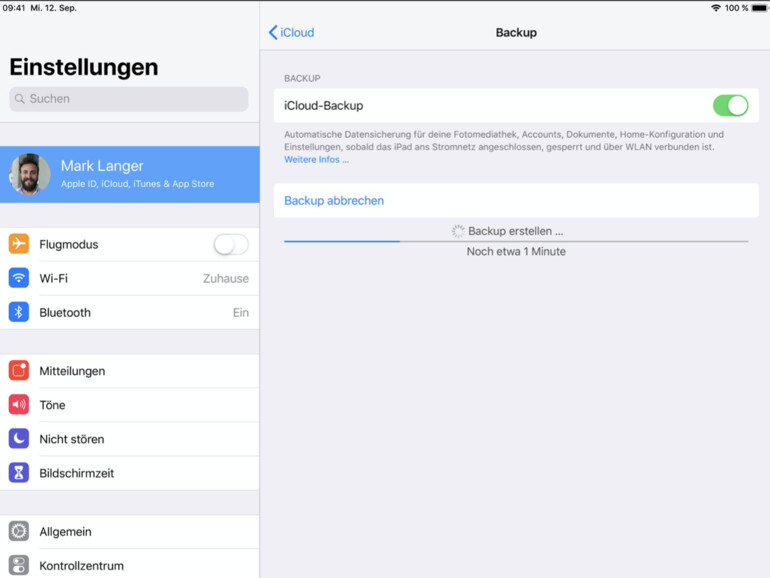
Task: Tap the Nicht stören moon icon
Action: pyautogui.click(x=19, y=439)
